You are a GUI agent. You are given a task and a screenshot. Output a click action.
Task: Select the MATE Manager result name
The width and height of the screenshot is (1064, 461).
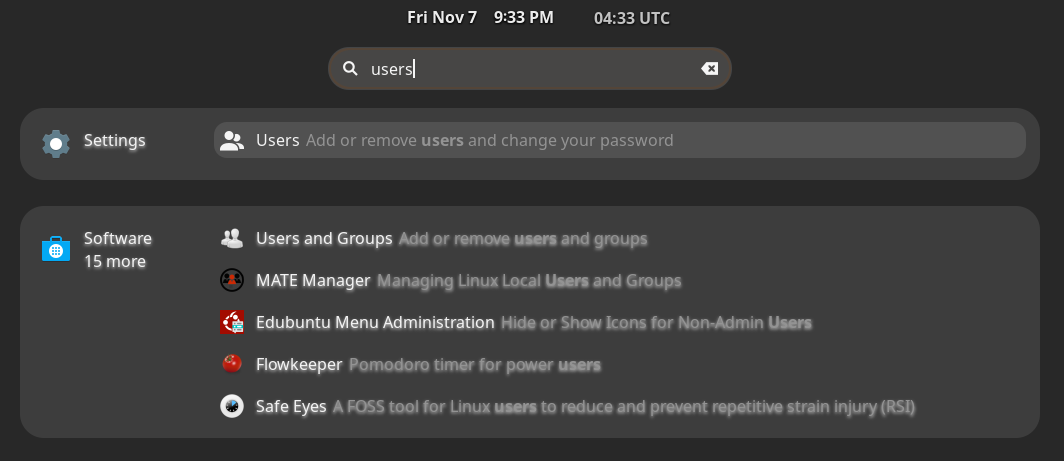pos(313,281)
